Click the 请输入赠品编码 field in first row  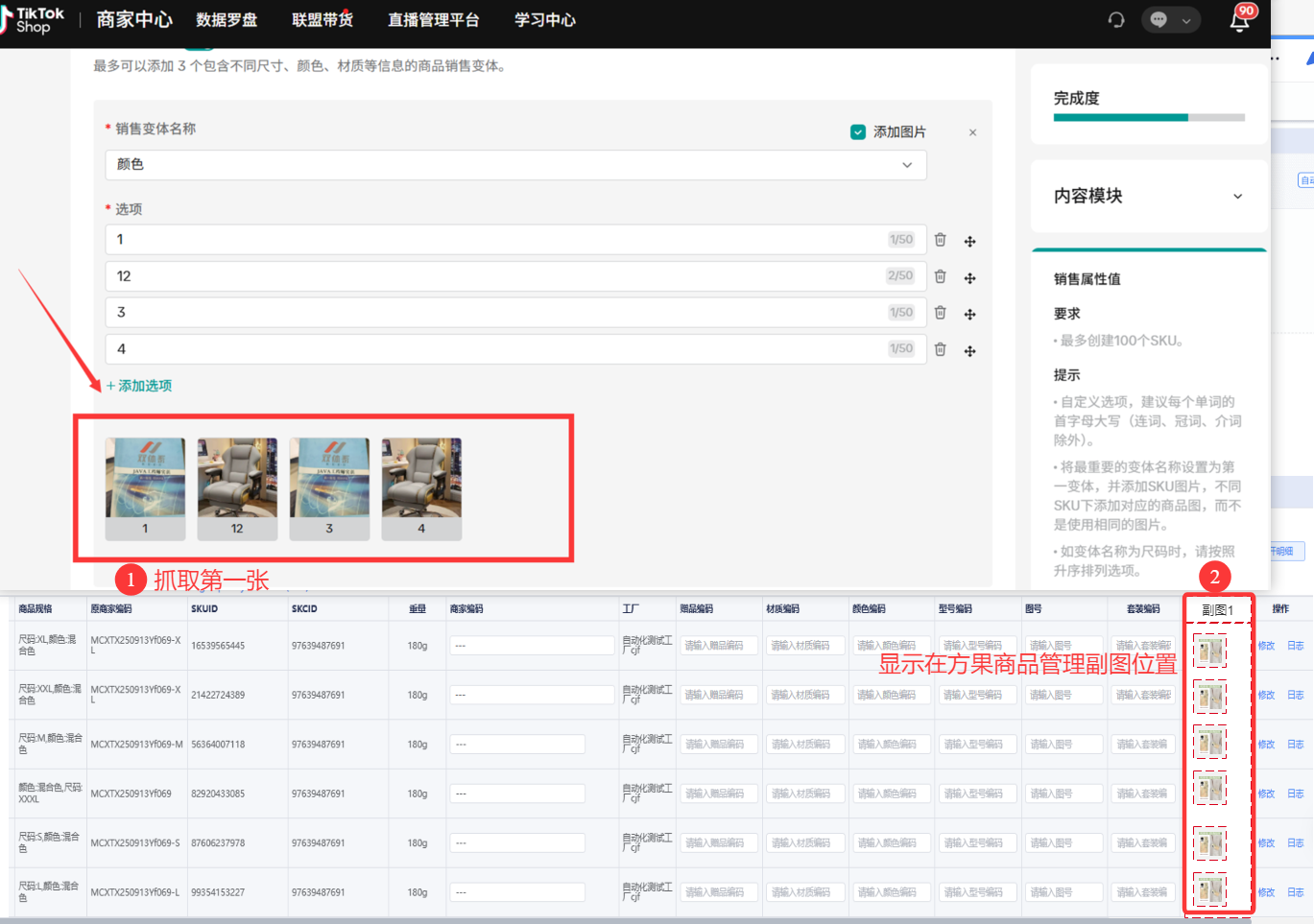pos(719,646)
